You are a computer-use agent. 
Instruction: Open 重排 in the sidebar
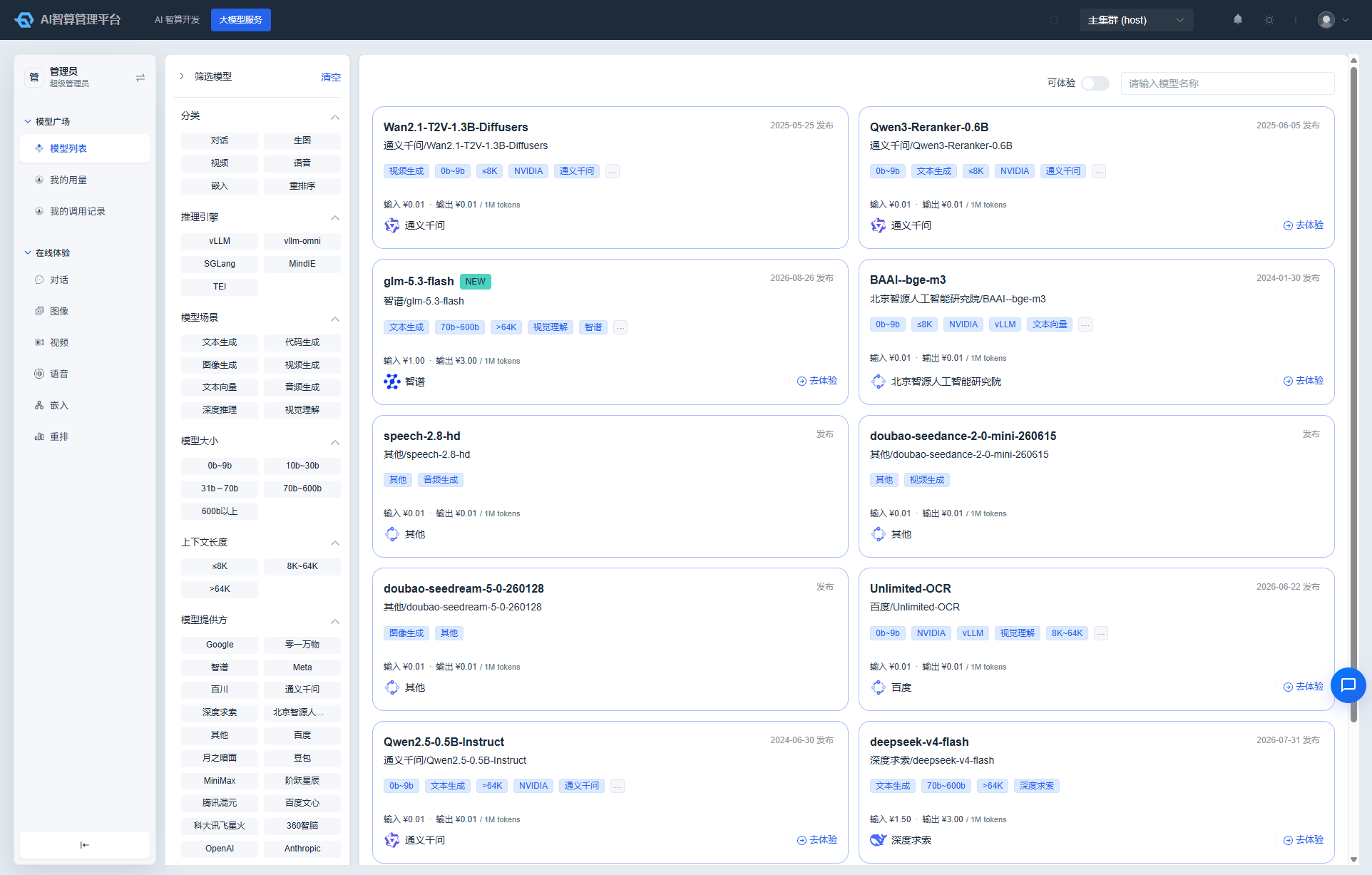coord(59,436)
